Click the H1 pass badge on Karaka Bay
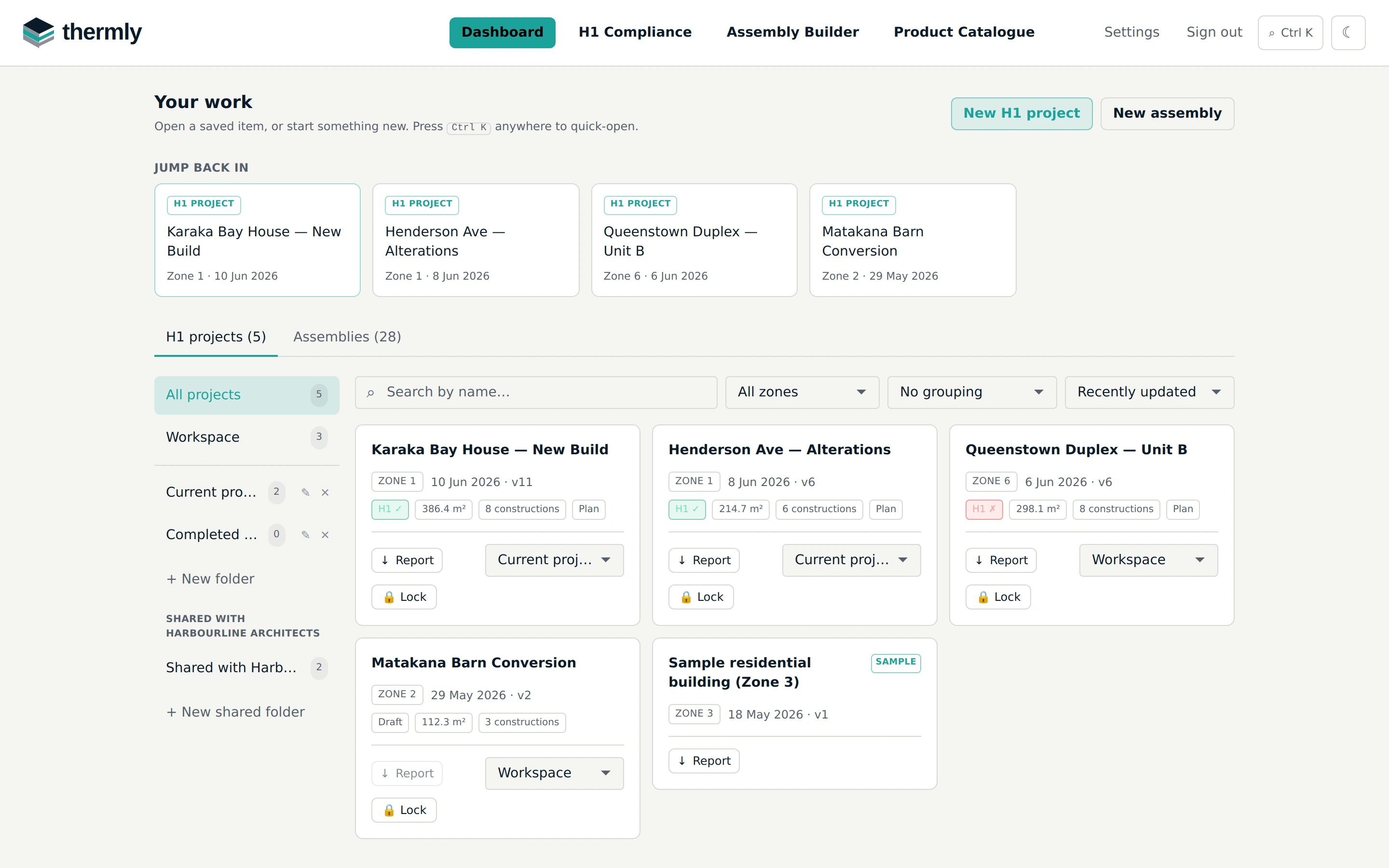The image size is (1389, 868). (390, 509)
